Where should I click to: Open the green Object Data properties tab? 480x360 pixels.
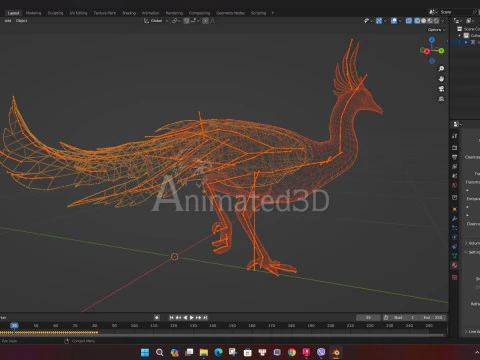point(454,256)
